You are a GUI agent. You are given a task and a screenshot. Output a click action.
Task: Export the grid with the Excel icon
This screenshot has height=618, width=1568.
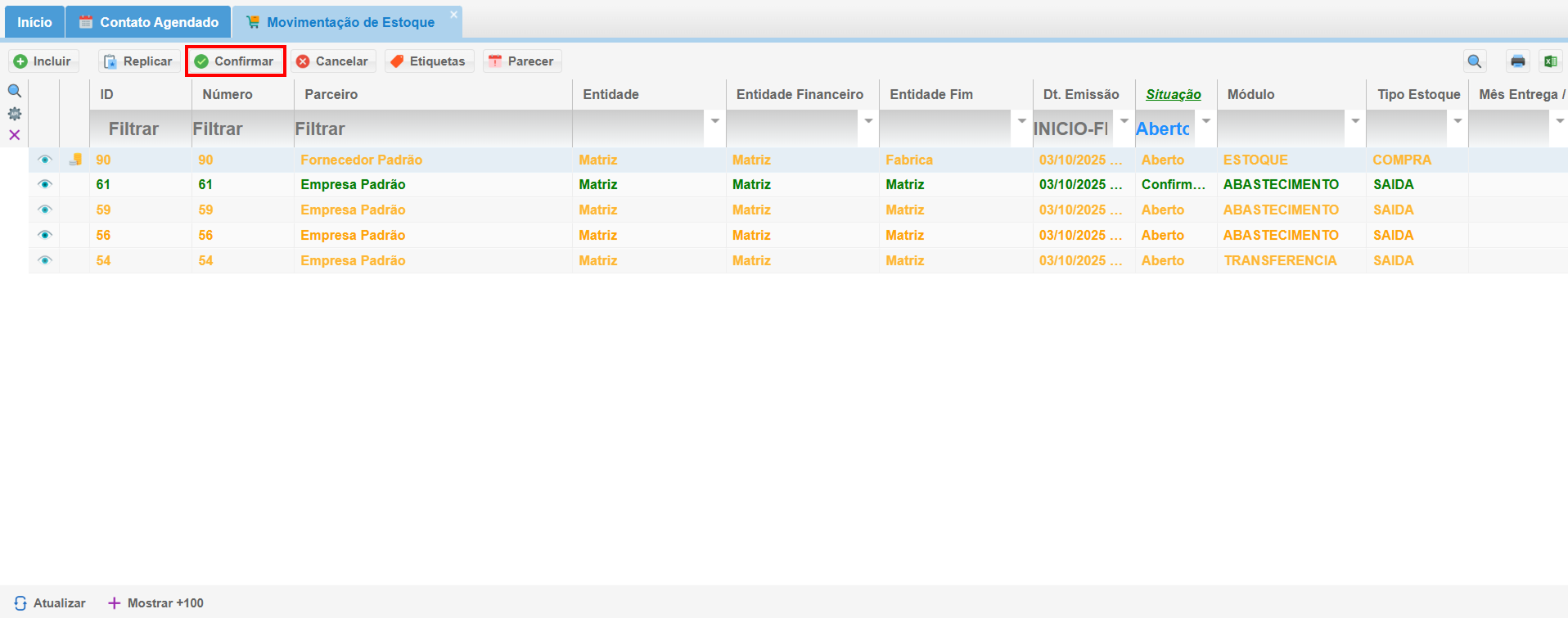click(1550, 61)
